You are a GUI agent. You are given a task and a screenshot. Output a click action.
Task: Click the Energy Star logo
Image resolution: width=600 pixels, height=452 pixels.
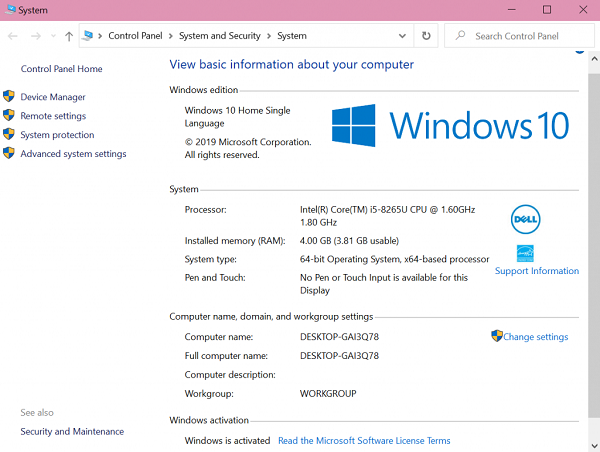[525, 253]
